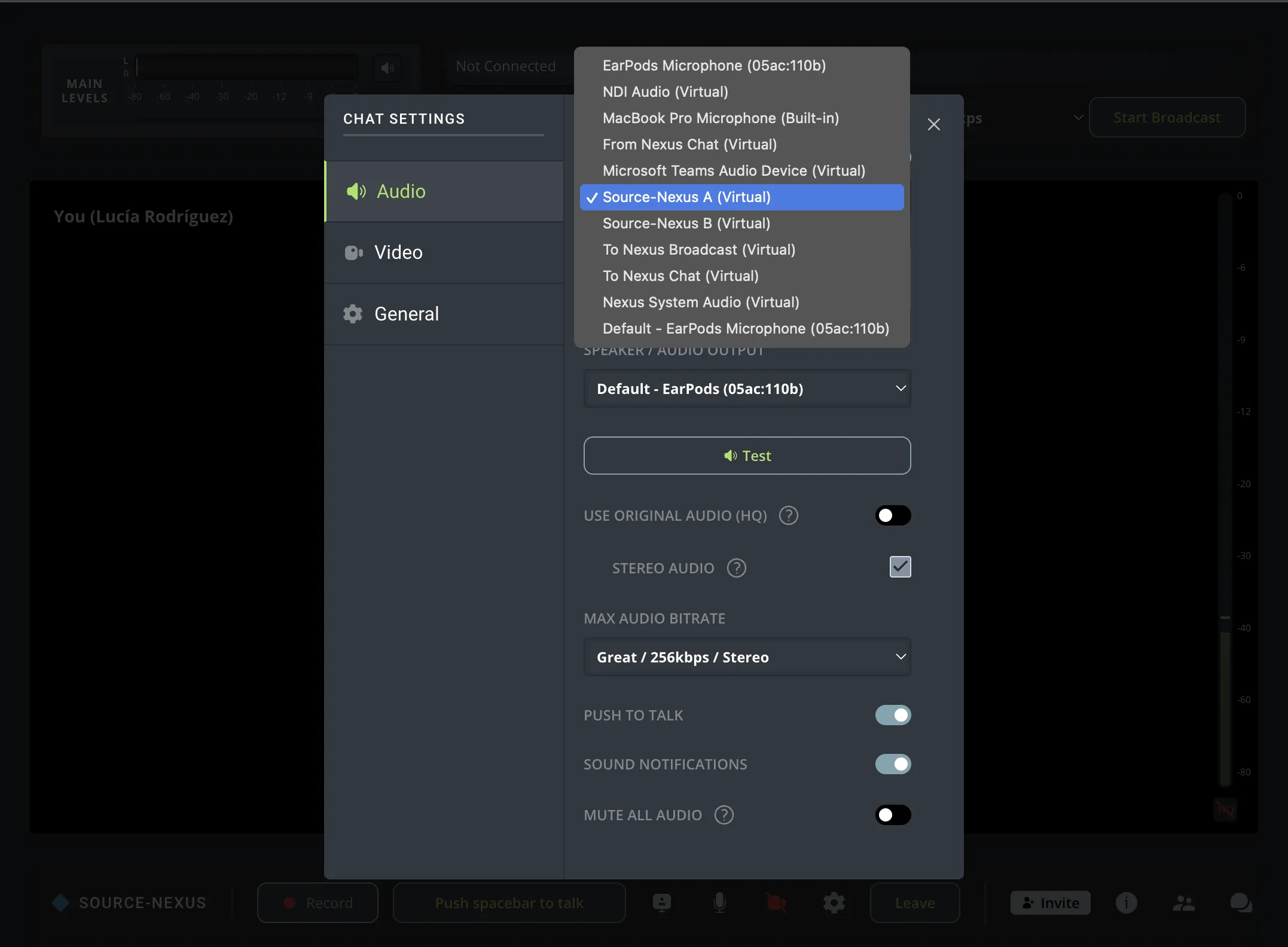Click the Start Broadcast button
The image size is (1288, 947).
[x=1167, y=118]
